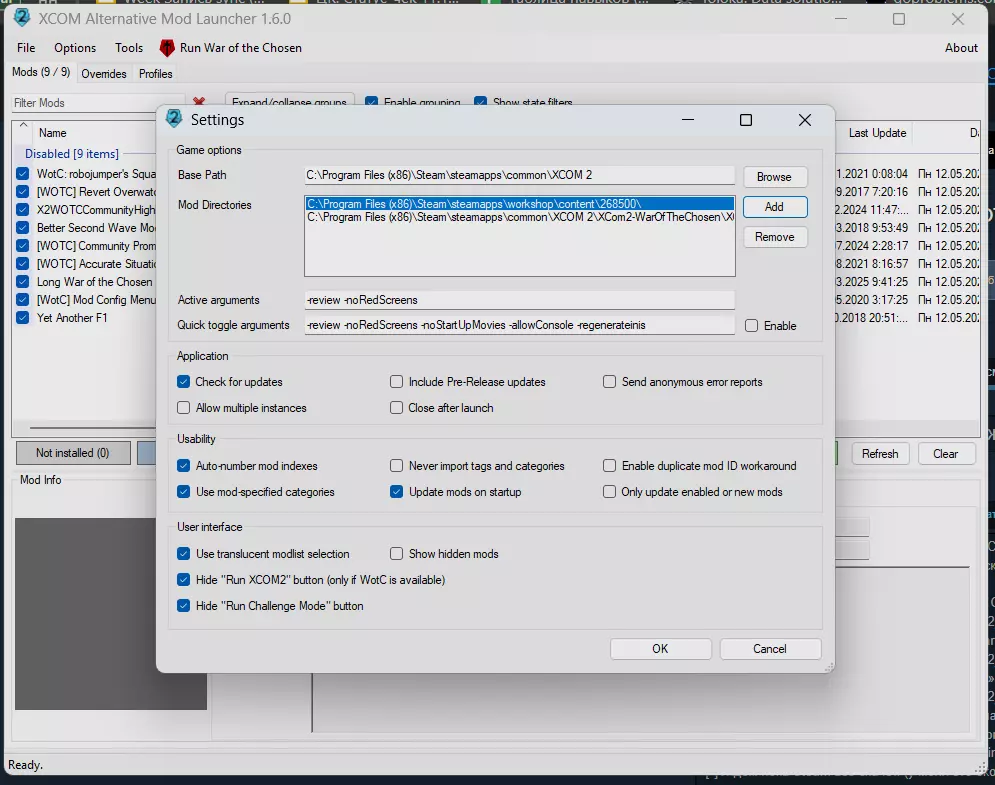Click the Base Path input field
Image resolution: width=995 pixels, height=785 pixels.
(x=519, y=175)
